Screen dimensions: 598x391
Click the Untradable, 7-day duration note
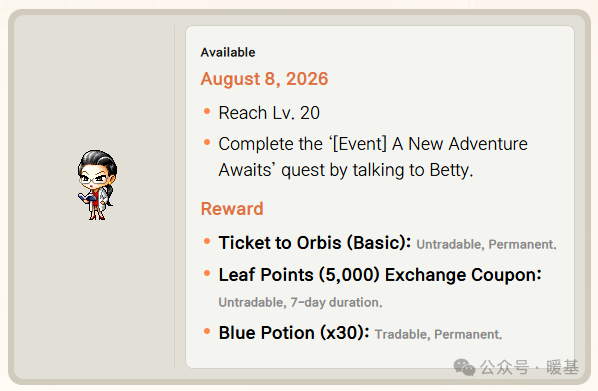tap(300, 303)
